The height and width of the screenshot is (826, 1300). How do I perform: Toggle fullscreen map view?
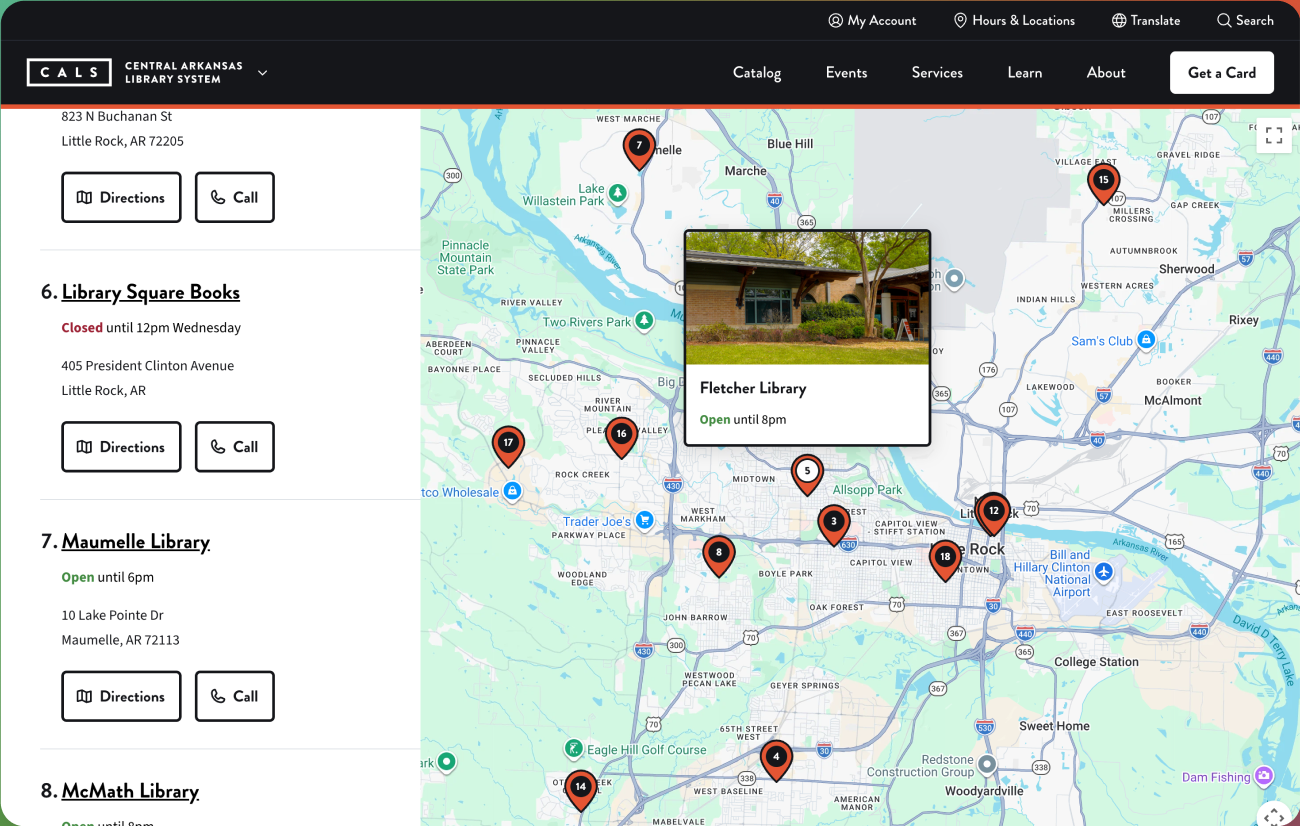1274,136
